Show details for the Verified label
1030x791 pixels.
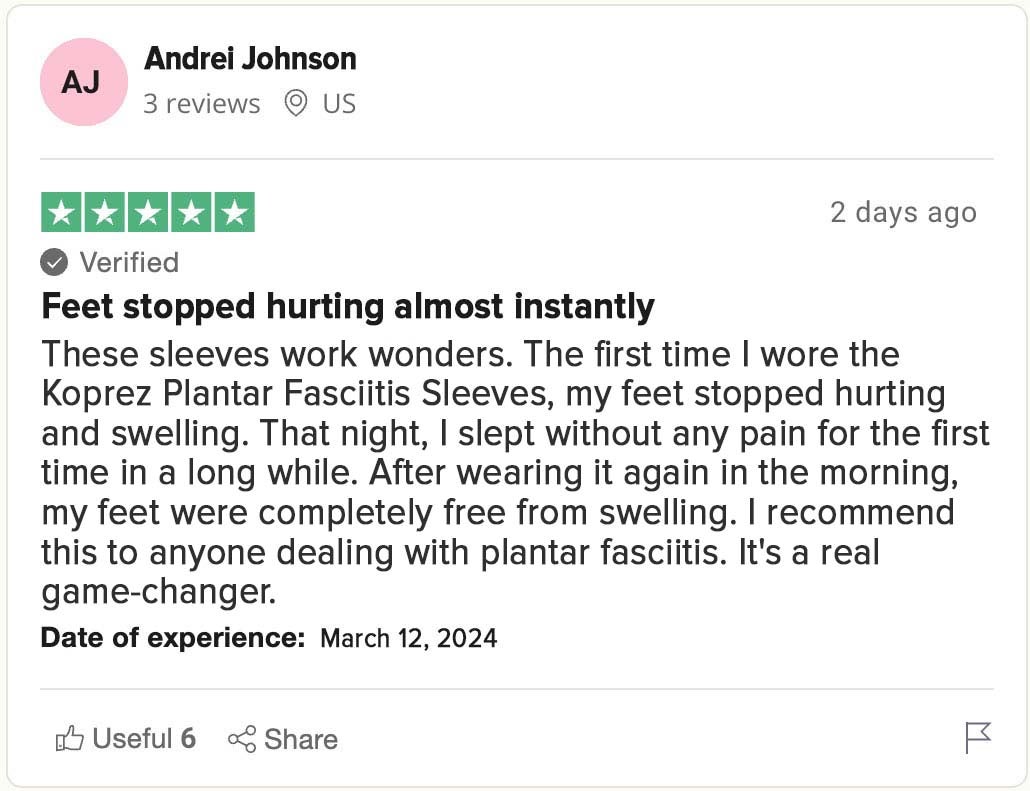tap(129, 262)
